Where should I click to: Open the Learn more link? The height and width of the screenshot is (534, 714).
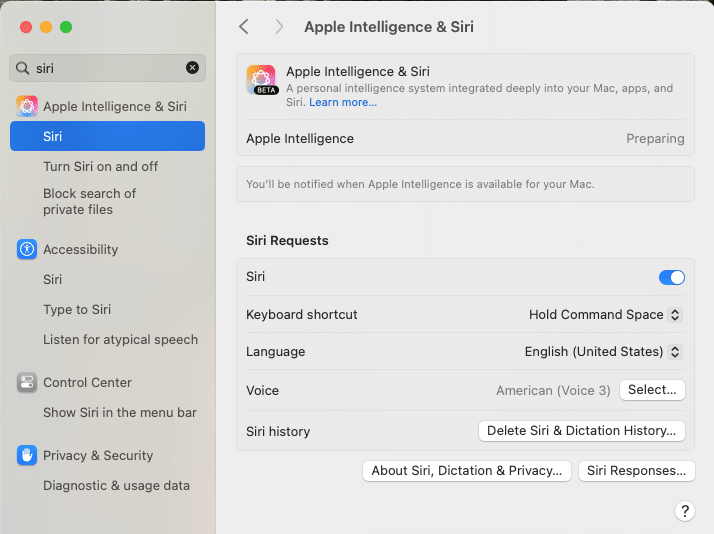[x=343, y=102]
